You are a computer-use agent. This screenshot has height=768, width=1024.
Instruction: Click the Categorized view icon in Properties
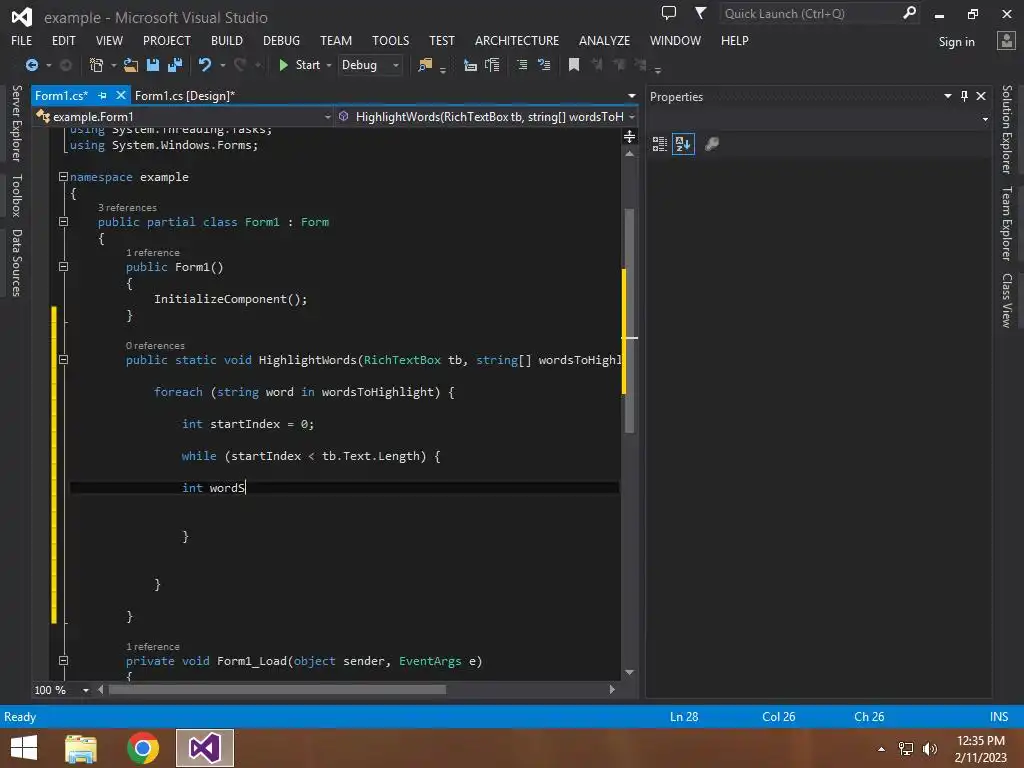(660, 144)
